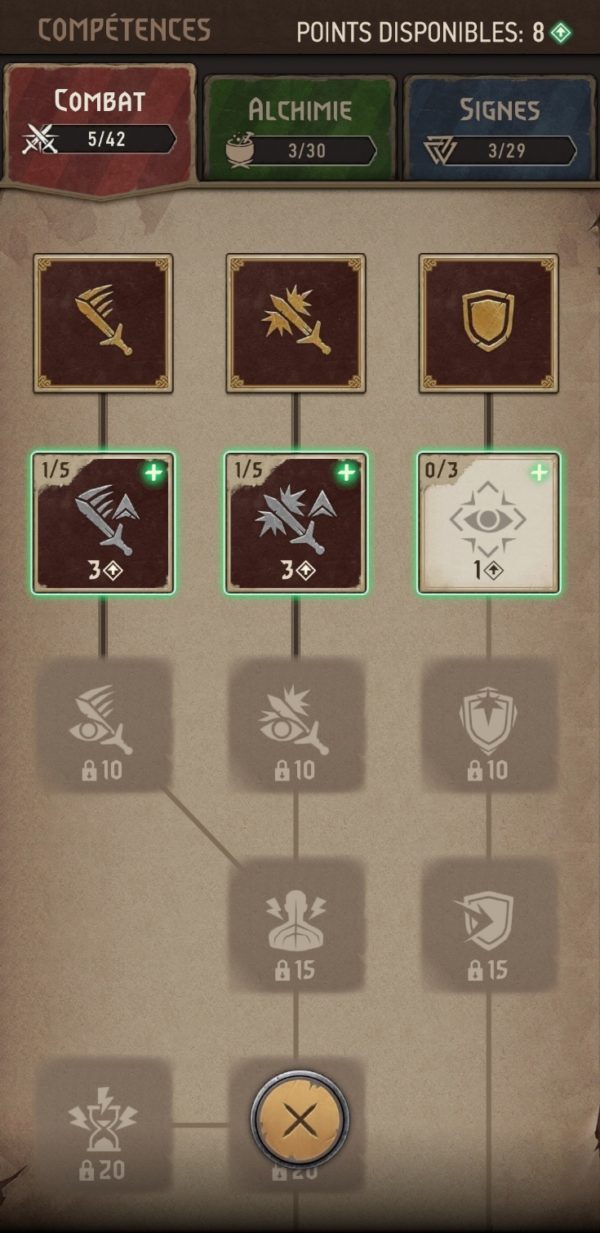Select the 0/3 eye skill card
Viewport: 600px width, 1233px height.
pos(488,523)
